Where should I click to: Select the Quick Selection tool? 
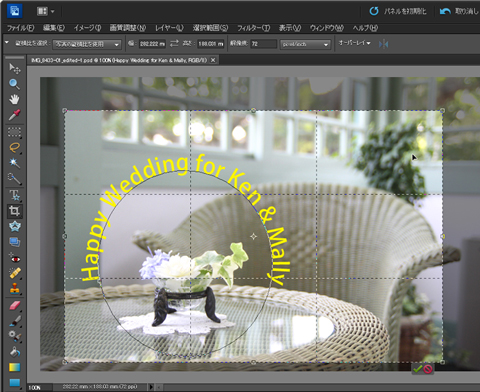[14, 179]
